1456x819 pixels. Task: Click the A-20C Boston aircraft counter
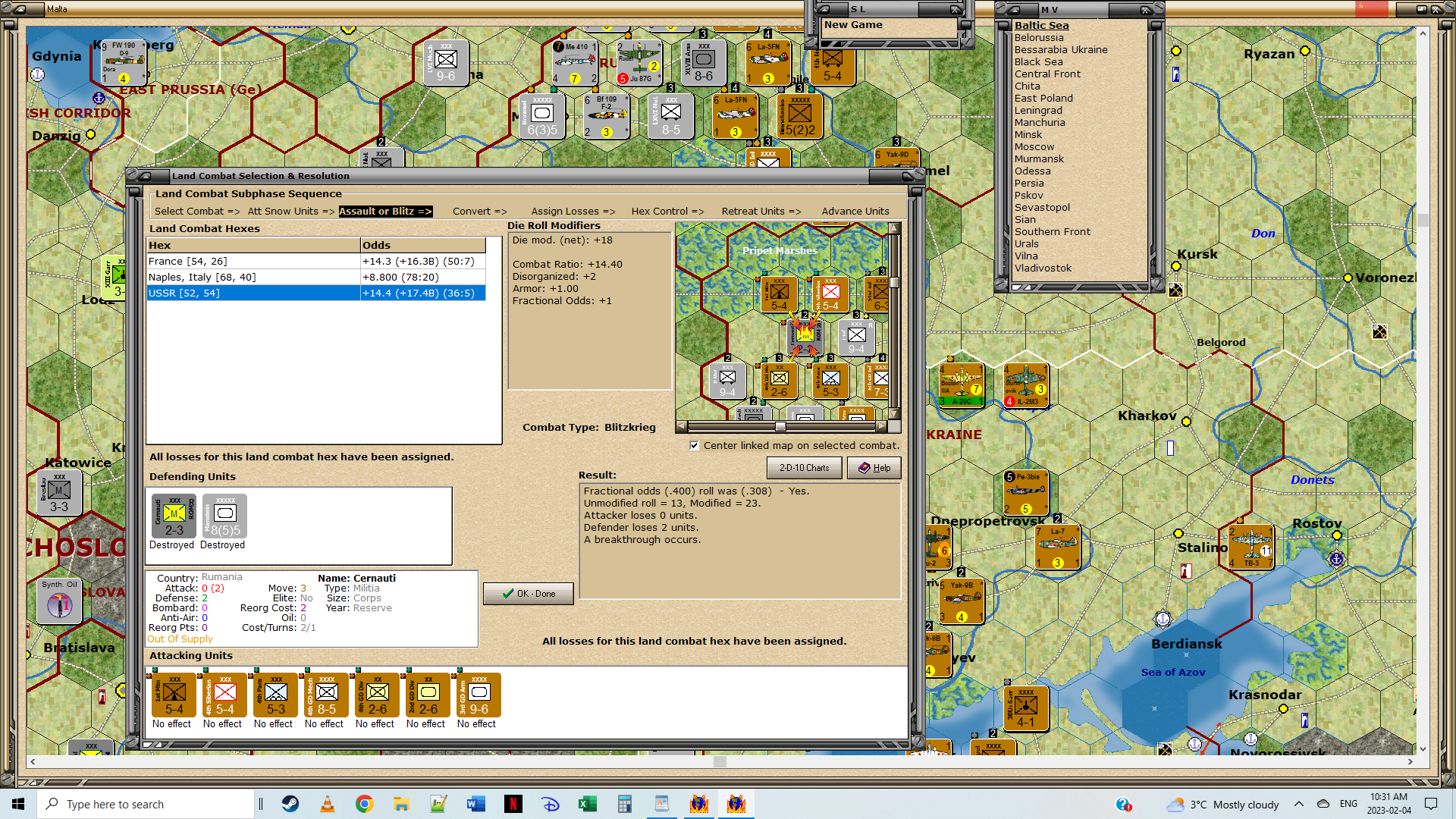[x=962, y=385]
